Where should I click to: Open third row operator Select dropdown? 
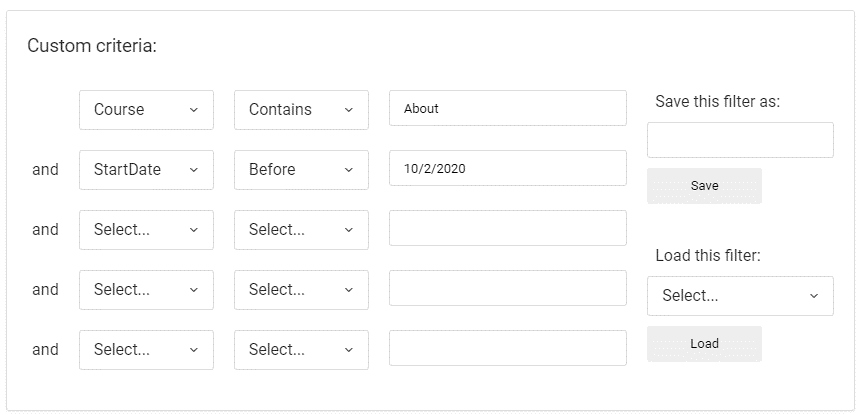(x=301, y=230)
